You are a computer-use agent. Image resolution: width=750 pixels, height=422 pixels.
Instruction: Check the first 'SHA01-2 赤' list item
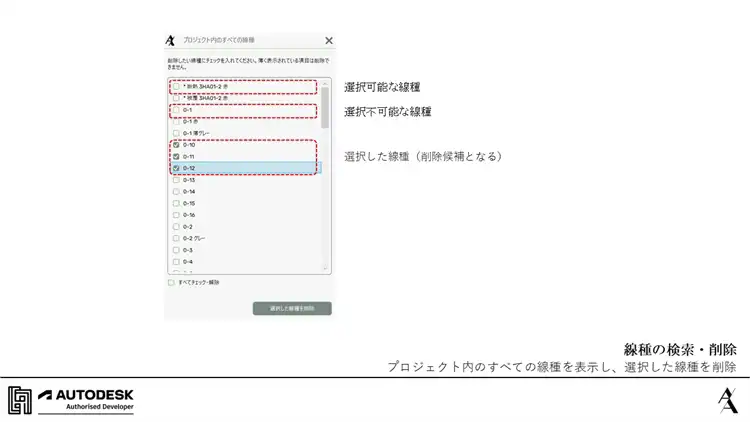coord(176,87)
